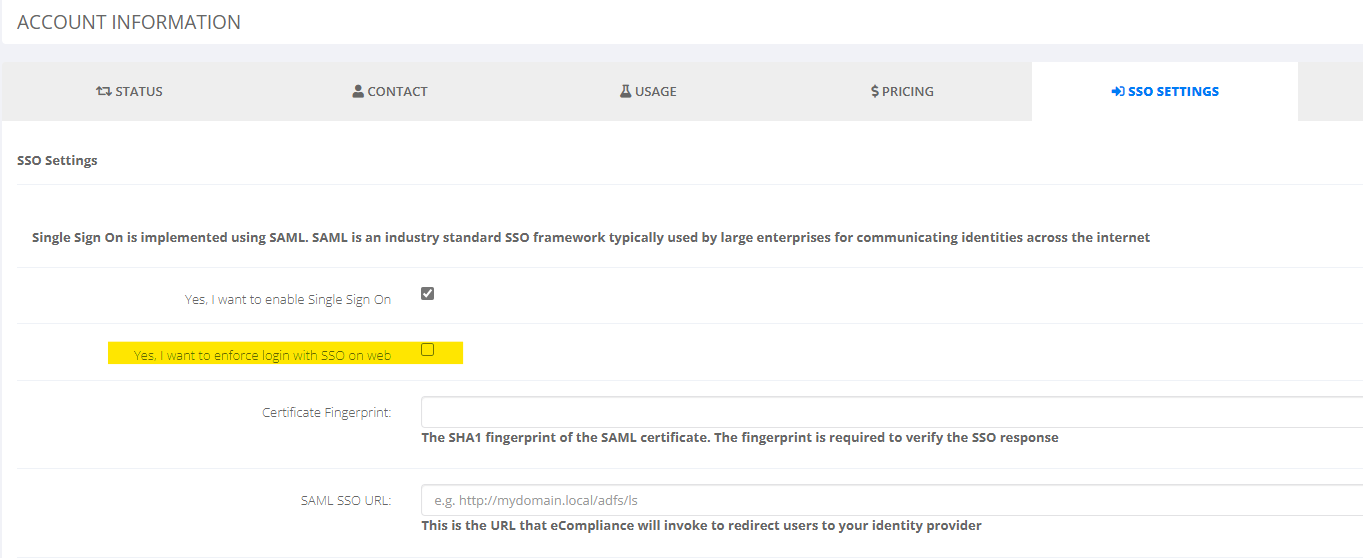This screenshot has height=558, width=1363.
Task: Click the person icon on the Contact tab
Action: (358, 91)
